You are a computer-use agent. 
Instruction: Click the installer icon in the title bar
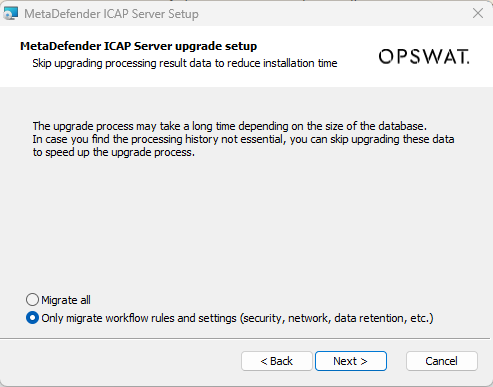click(x=10, y=14)
